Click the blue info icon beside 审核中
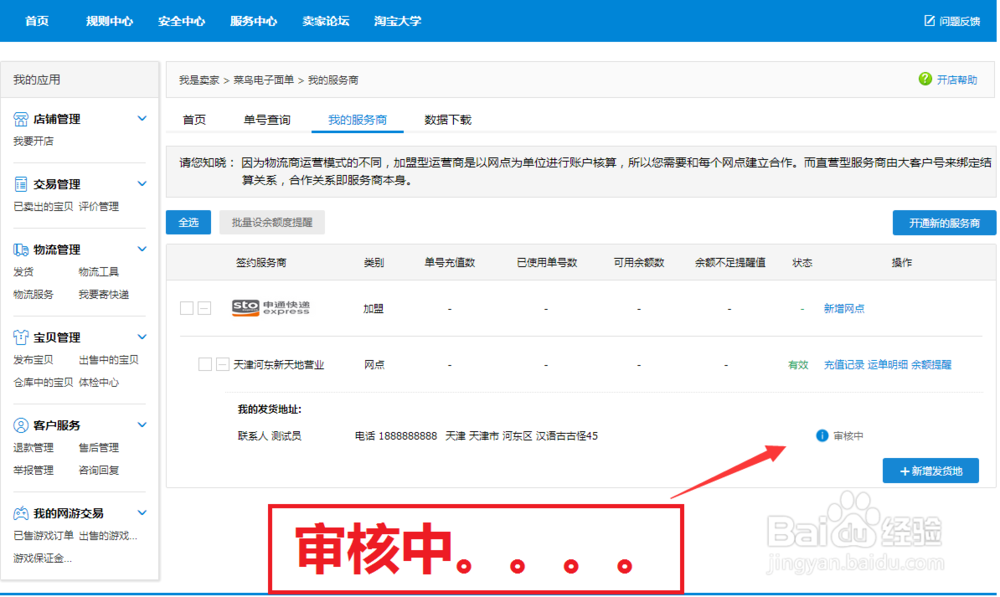Viewport: 1000px width, 597px height. [822, 436]
